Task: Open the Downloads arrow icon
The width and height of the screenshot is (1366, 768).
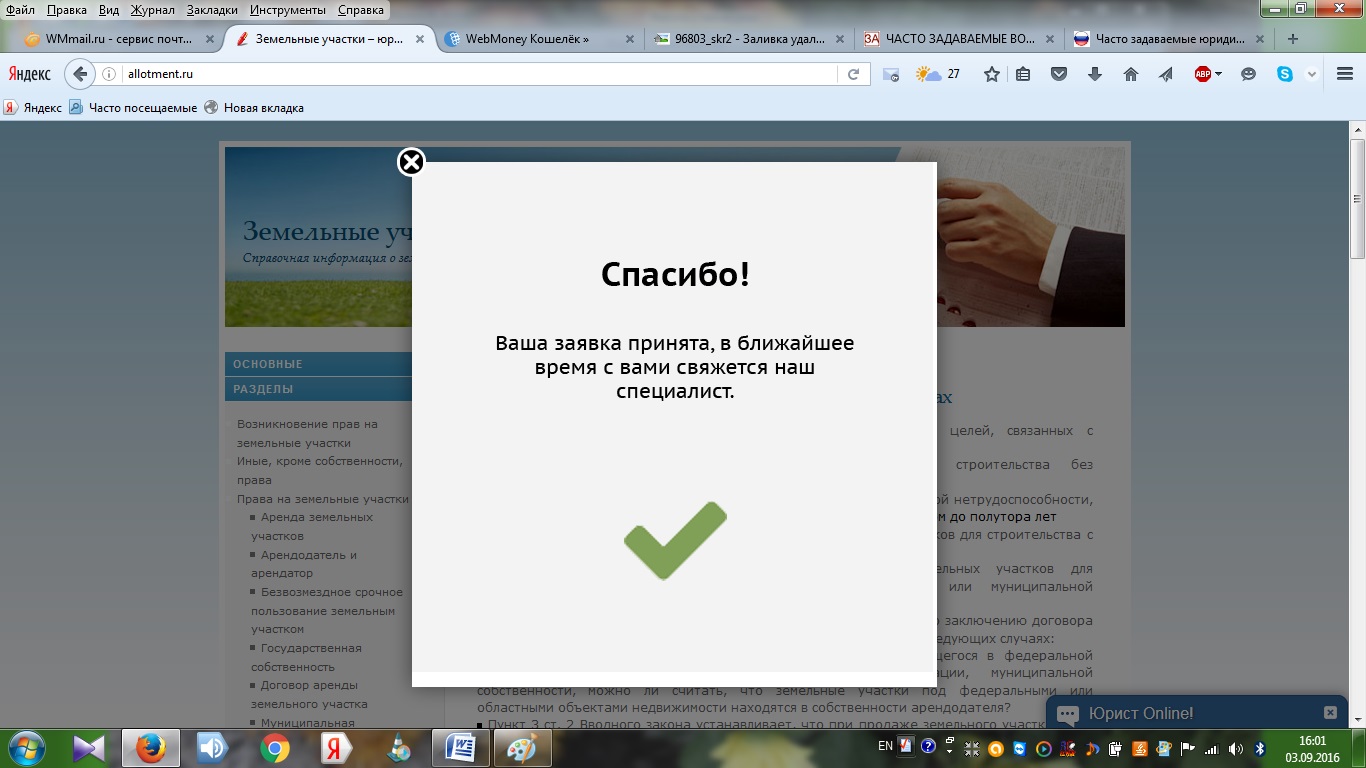Action: click(1095, 74)
